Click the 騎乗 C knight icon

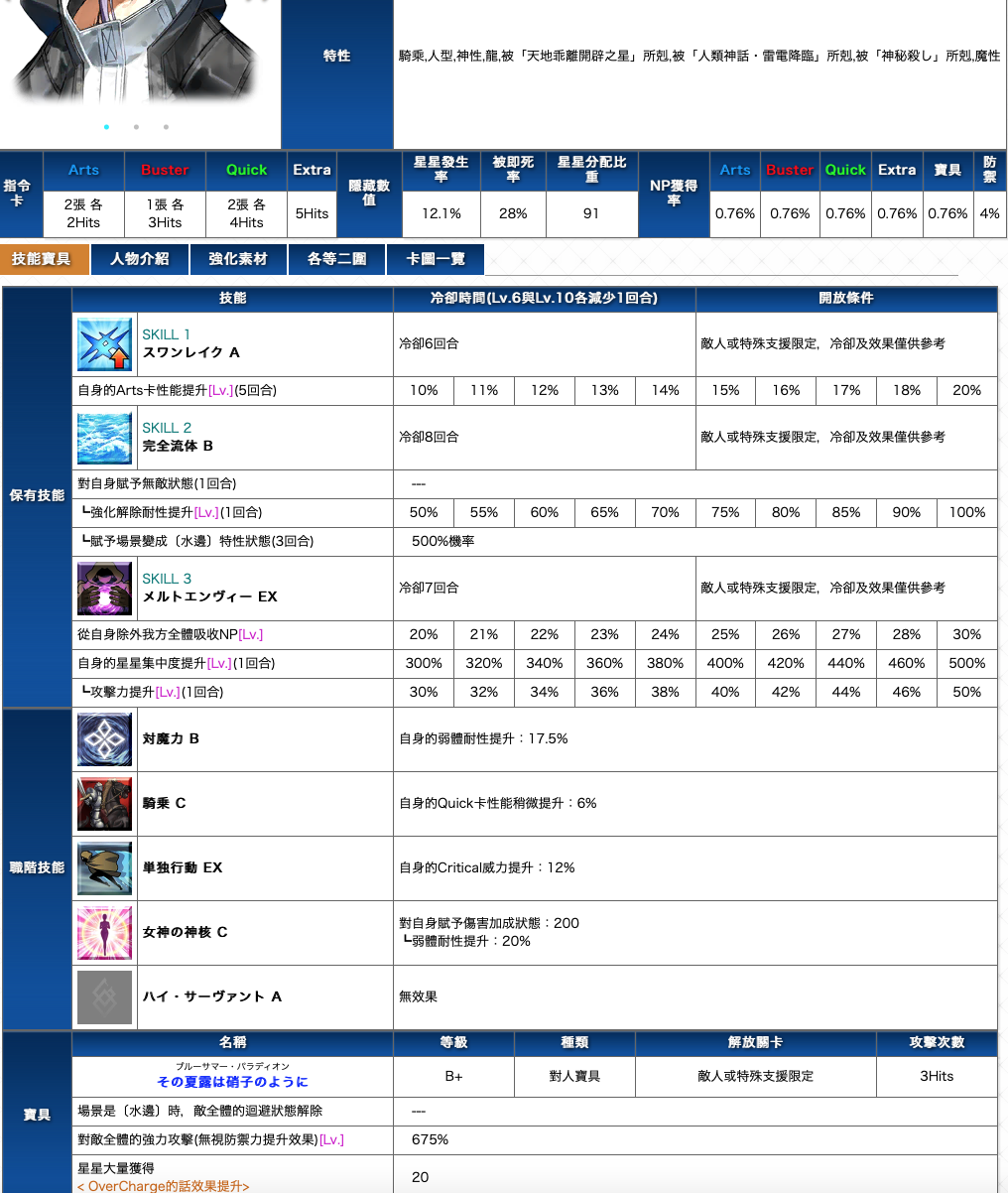click(104, 804)
